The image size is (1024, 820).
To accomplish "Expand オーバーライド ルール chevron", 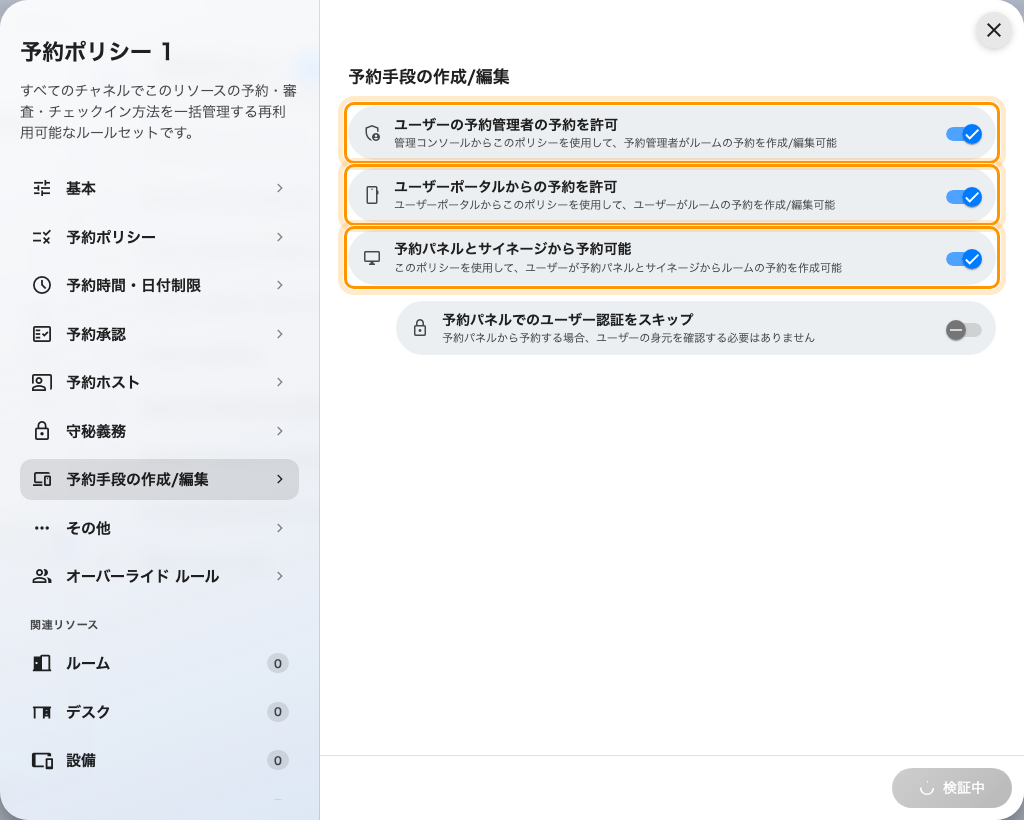I will tap(280, 576).
